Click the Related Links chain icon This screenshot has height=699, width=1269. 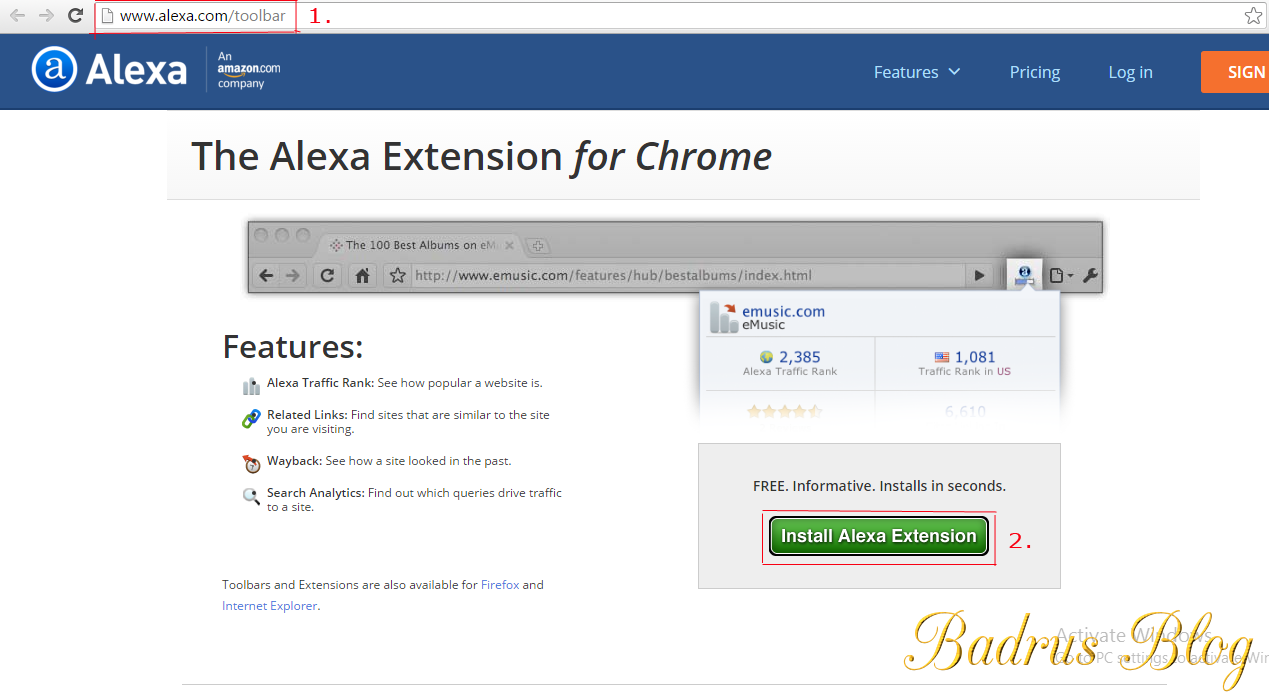pyautogui.click(x=251, y=419)
